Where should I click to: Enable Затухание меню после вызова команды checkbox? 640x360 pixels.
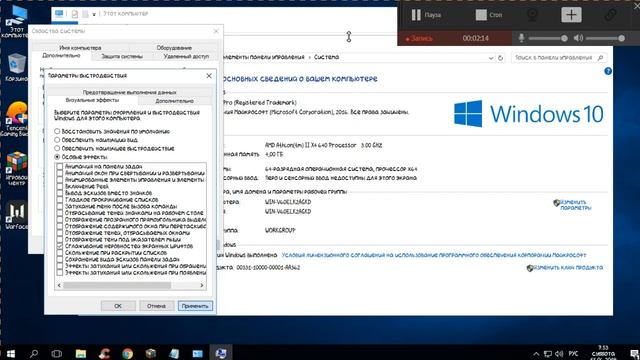click(x=60, y=206)
